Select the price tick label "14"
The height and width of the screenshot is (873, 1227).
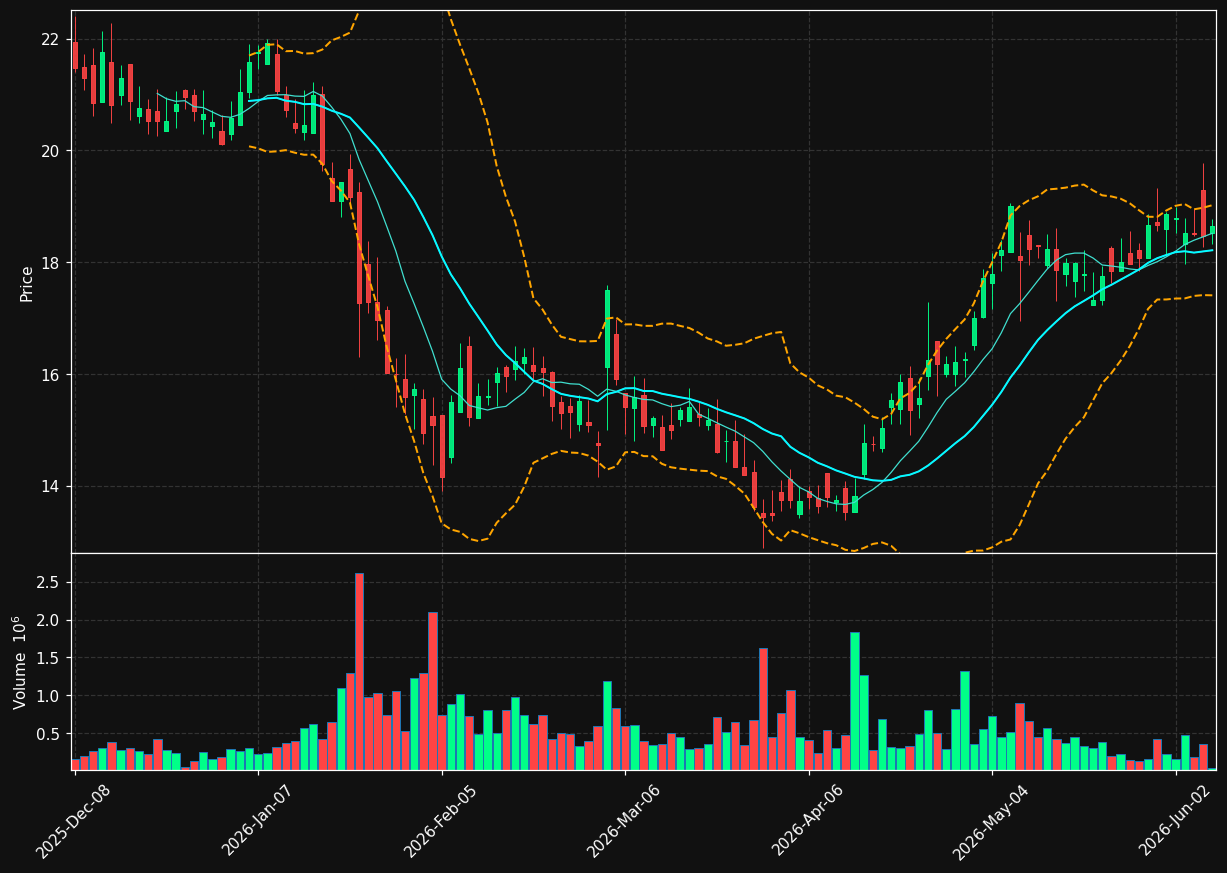[50, 487]
